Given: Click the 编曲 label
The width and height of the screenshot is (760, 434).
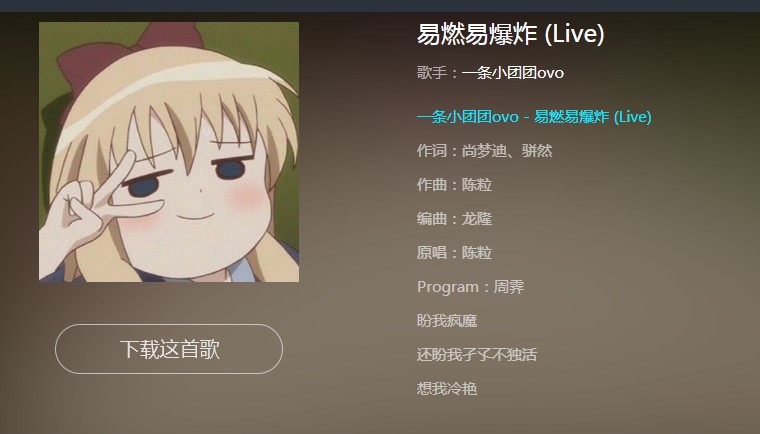Looking at the screenshot, I should [x=431, y=219].
